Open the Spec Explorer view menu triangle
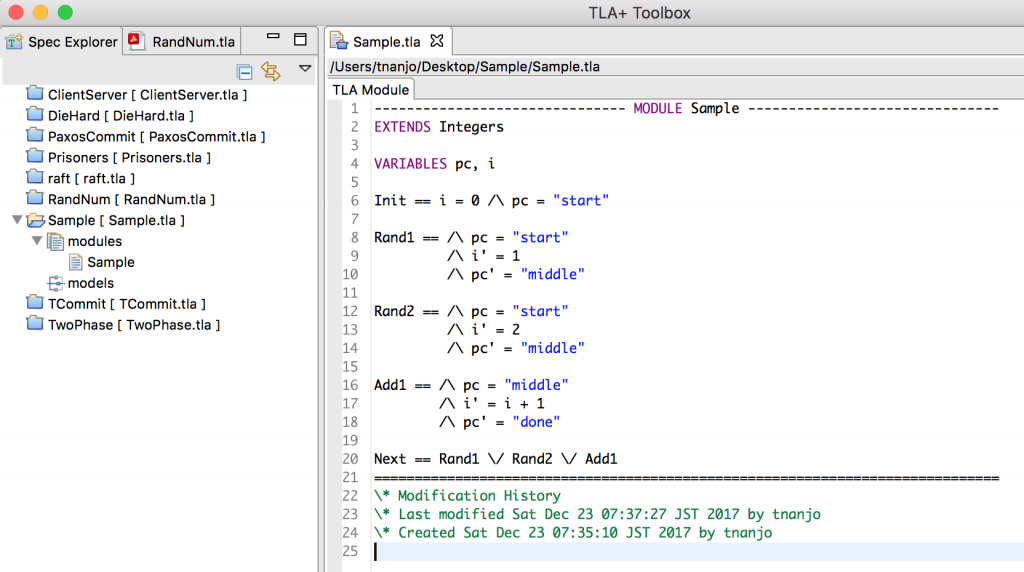This screenshot has width=1024, height=572. (x=304, y=68)
